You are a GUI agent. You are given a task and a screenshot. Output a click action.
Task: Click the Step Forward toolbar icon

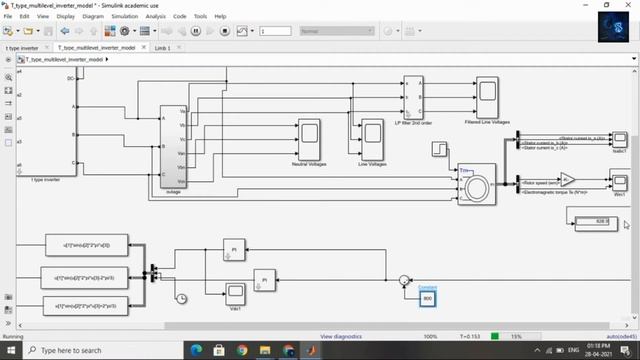pyautogui.click(x=210, y=31)
